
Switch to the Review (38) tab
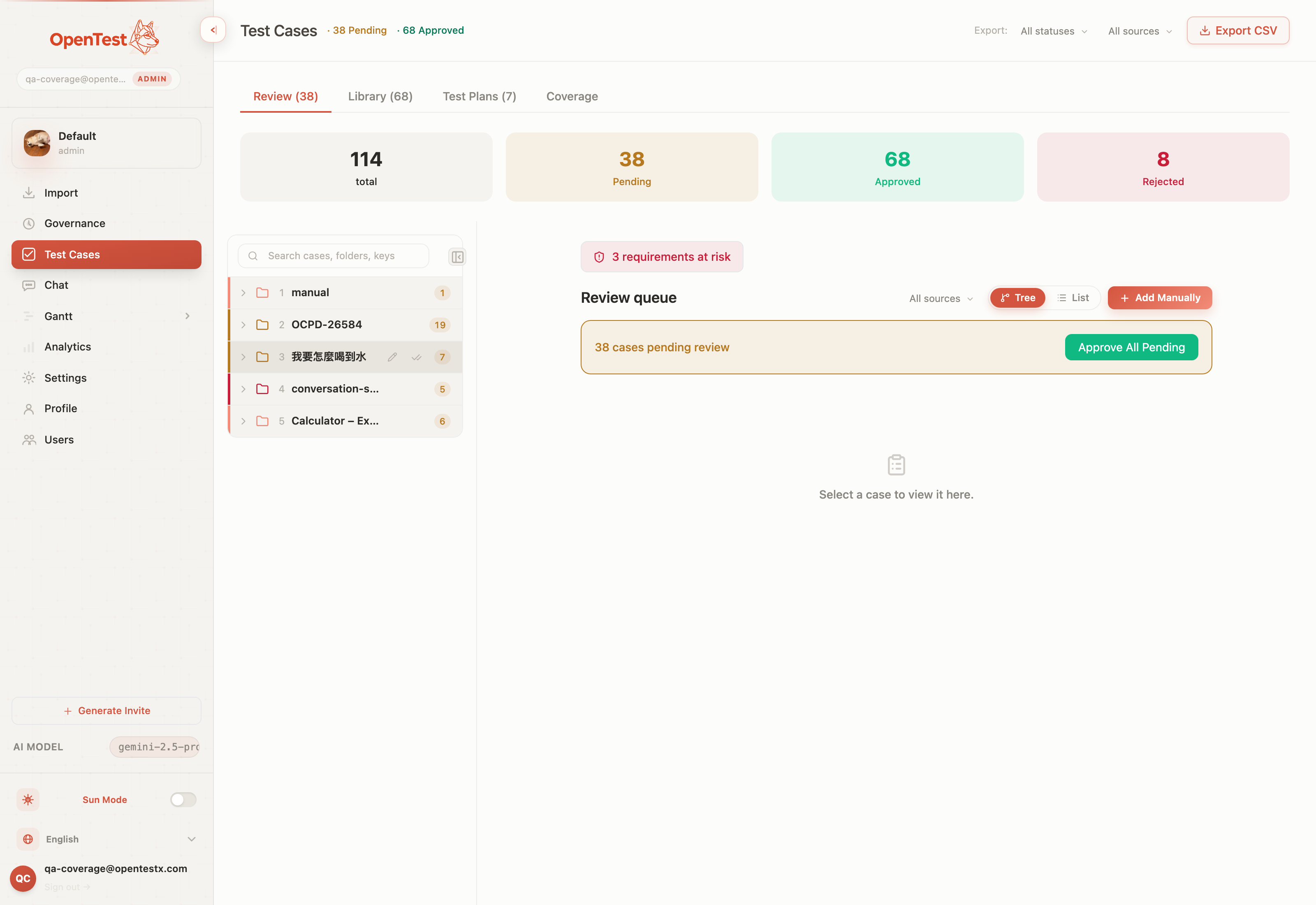click(x=286, y=96)
